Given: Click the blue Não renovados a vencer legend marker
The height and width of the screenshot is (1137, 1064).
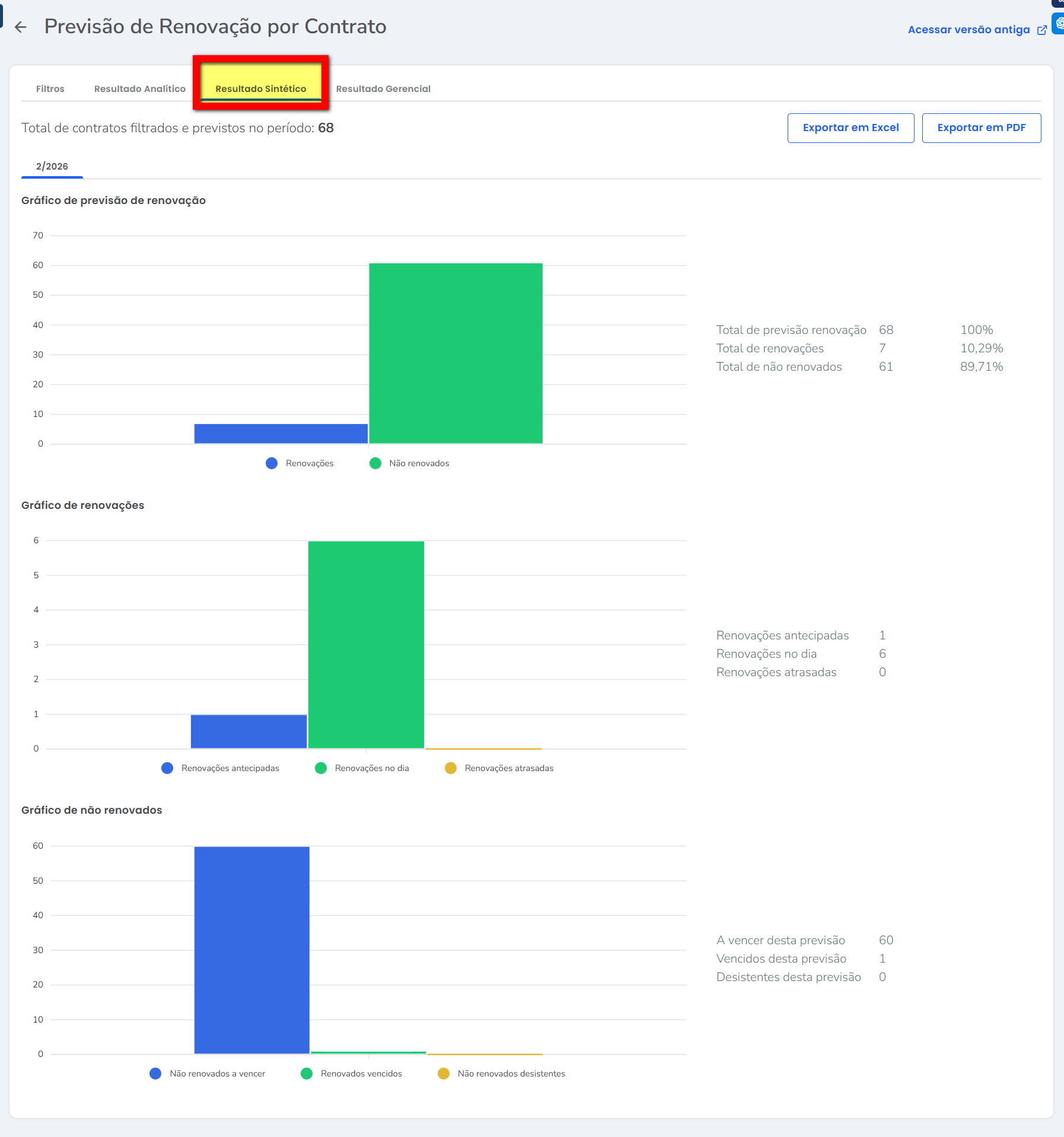Looking at the screenshot, I should (x=155, y=1074).
